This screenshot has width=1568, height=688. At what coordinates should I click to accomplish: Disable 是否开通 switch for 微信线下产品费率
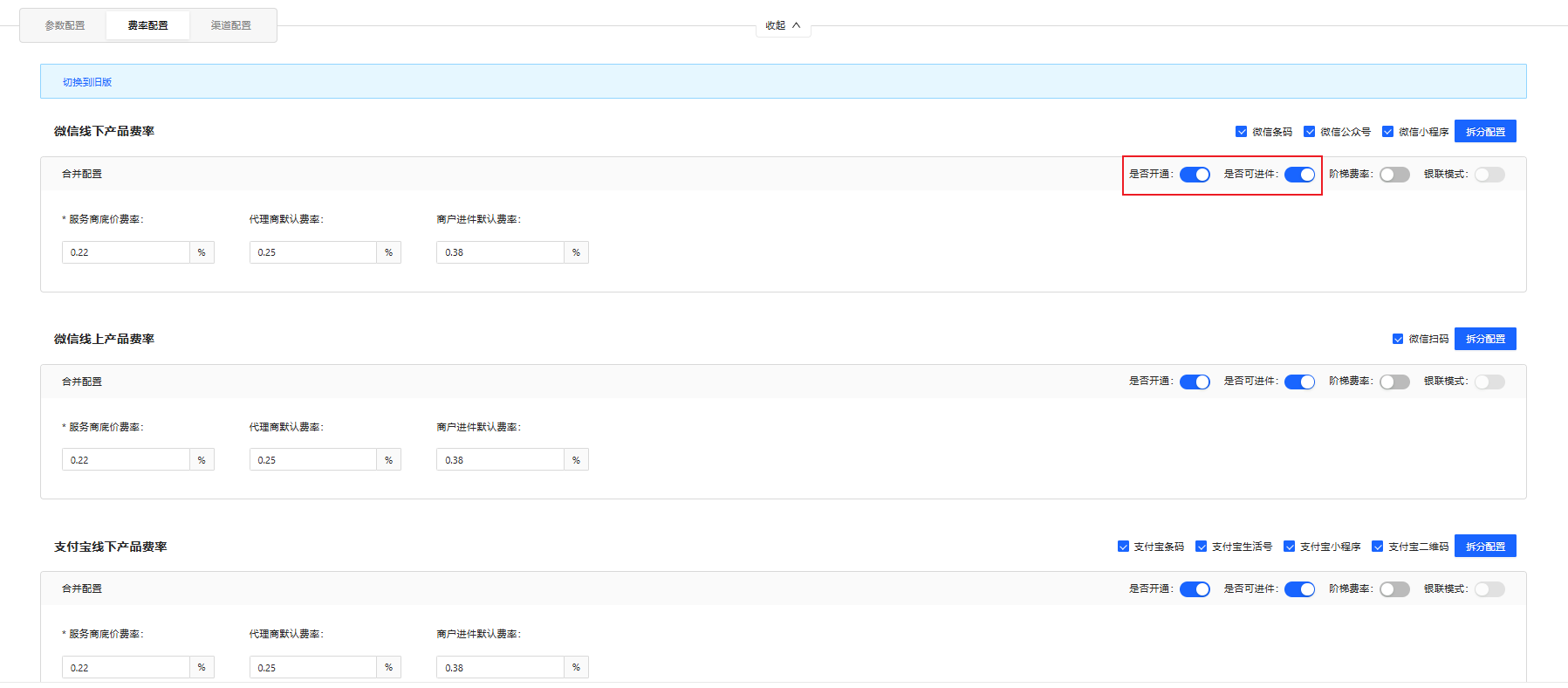[1195, 175]
